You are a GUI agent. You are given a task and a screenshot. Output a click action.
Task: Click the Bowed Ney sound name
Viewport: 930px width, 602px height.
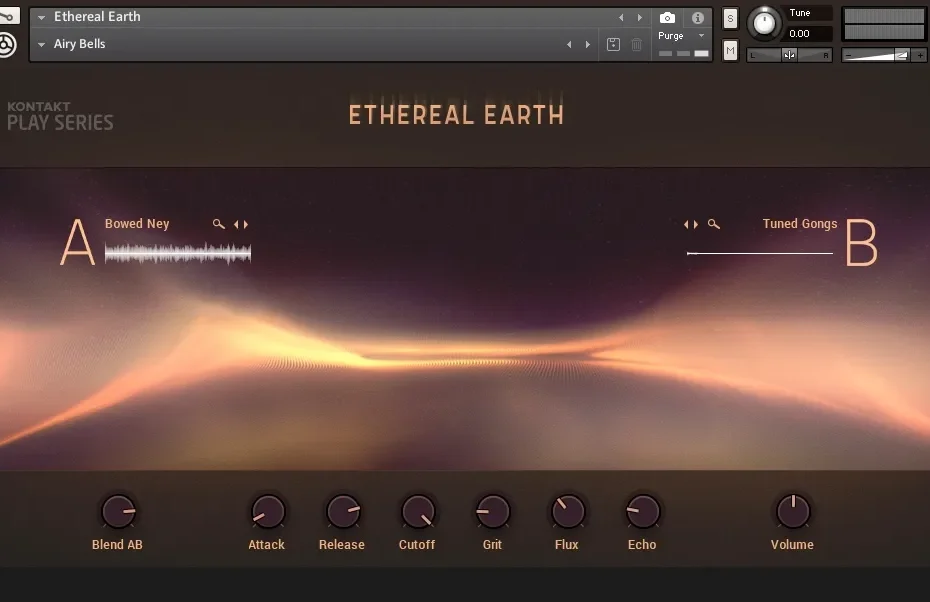click(137, 224)
